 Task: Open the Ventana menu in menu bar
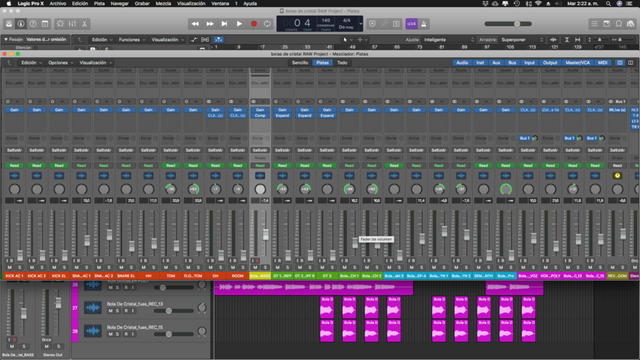pos(220,3)
